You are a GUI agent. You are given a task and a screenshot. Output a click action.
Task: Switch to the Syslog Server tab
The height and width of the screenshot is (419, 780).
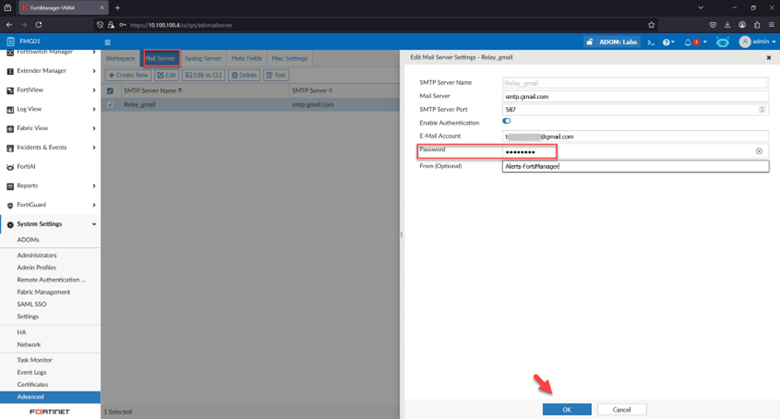tap(203, 58)
